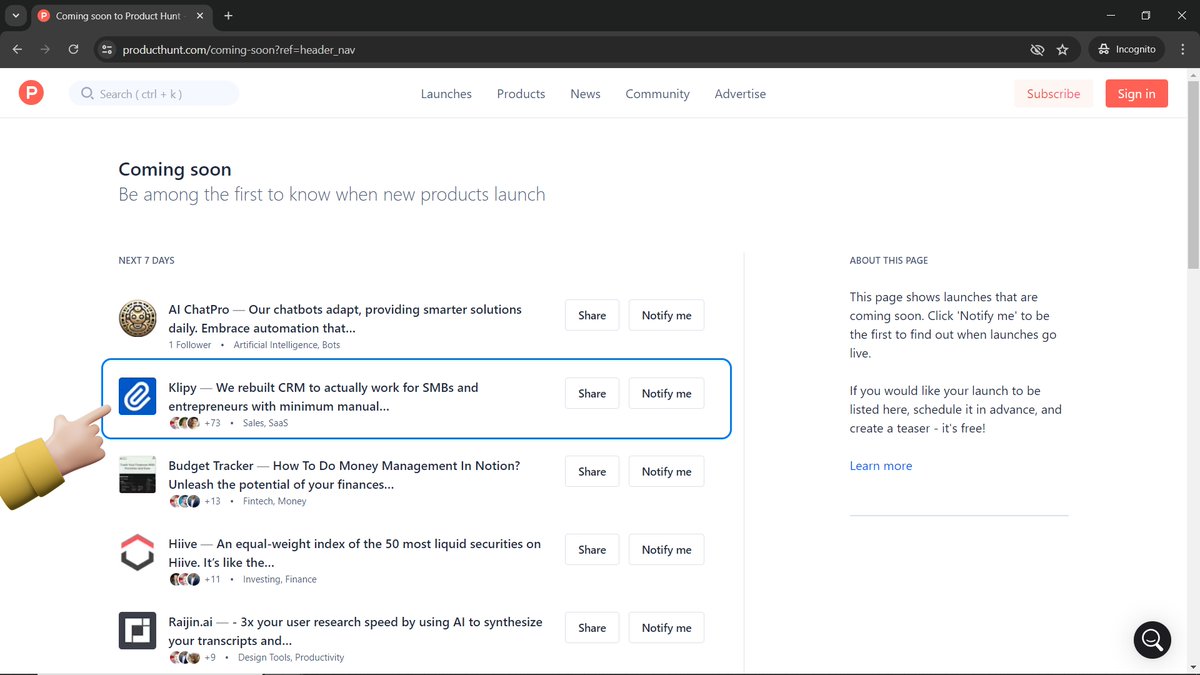
Task: Open the Hiive hexagon product icon
Action: tap(137, 552)
